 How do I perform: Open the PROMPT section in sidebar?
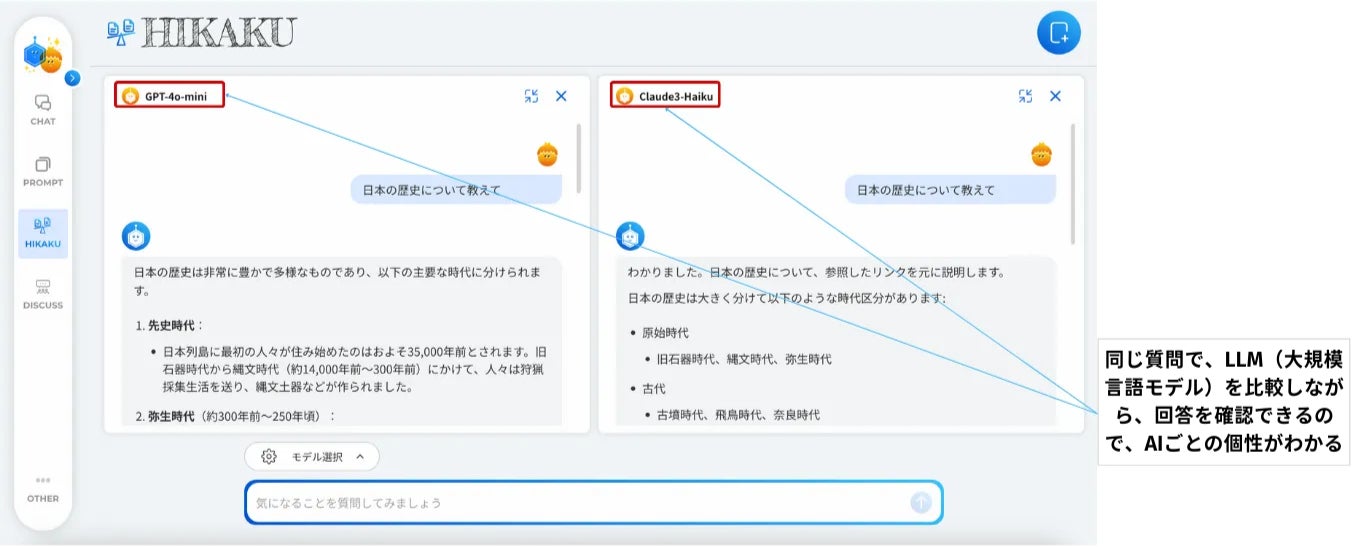43,171
